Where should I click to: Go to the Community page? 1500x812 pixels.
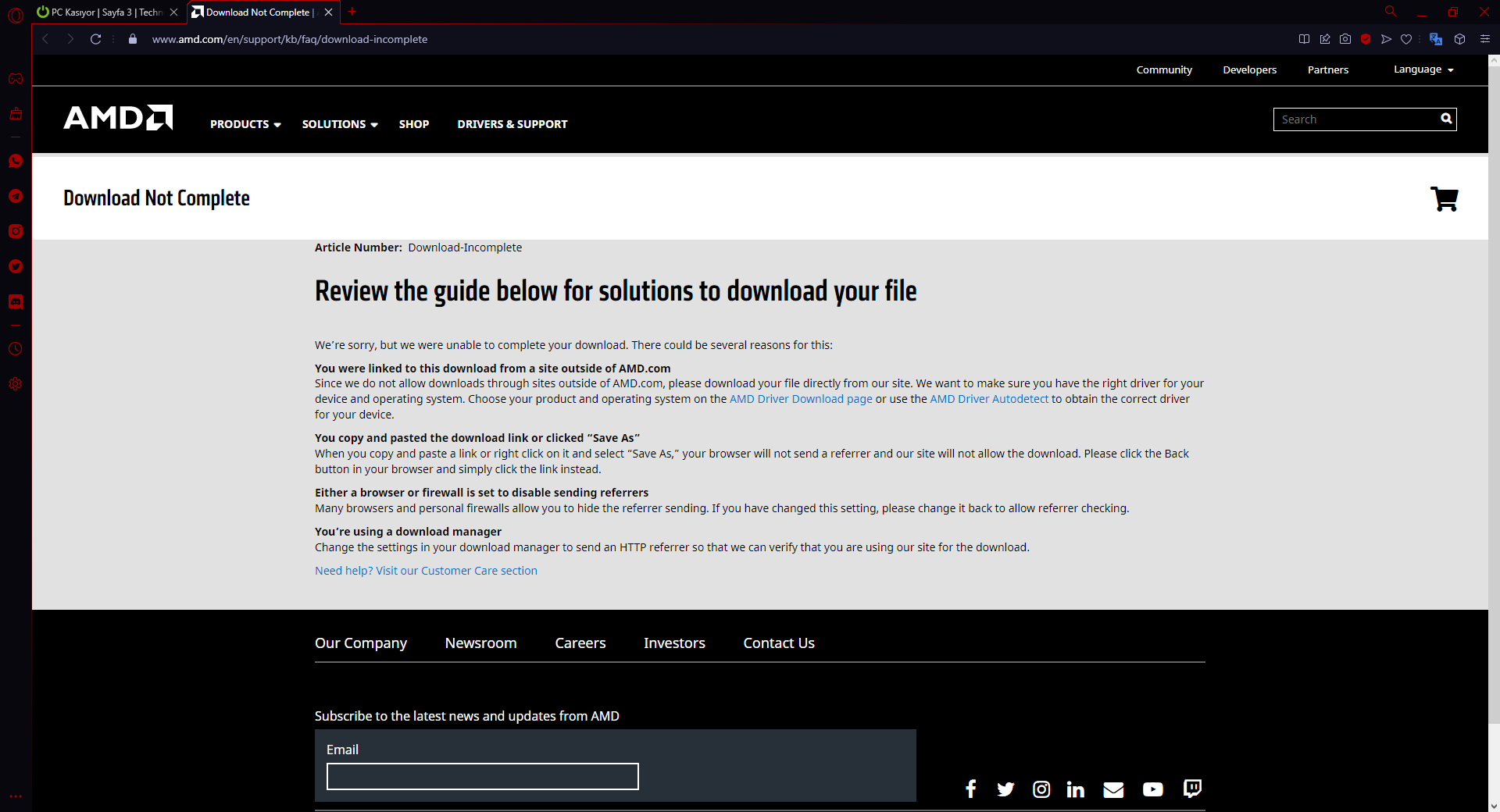click(1164, 69)
